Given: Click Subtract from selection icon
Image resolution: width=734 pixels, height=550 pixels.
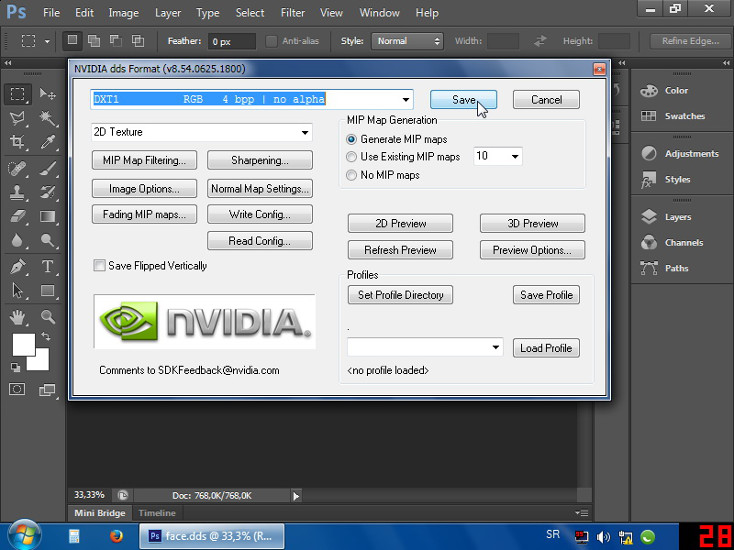Looking at the screenshot, I should click(x=116, y=41).
